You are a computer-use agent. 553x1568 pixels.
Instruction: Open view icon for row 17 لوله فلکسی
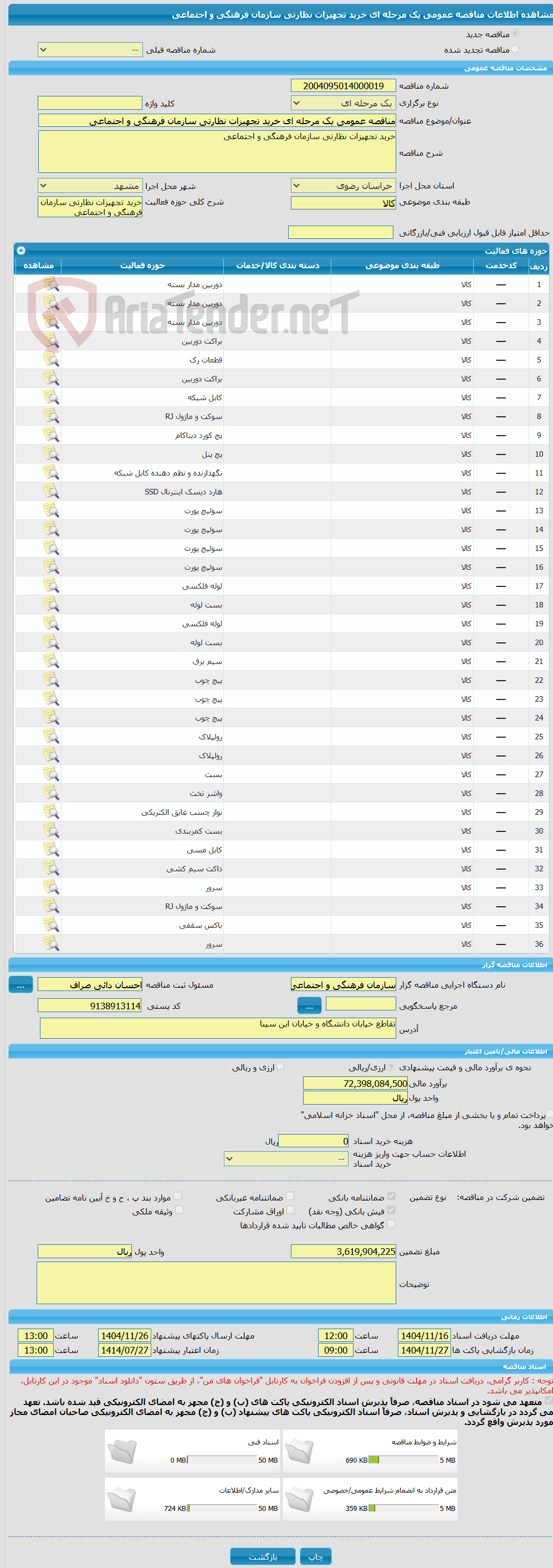tap(51, 586)
